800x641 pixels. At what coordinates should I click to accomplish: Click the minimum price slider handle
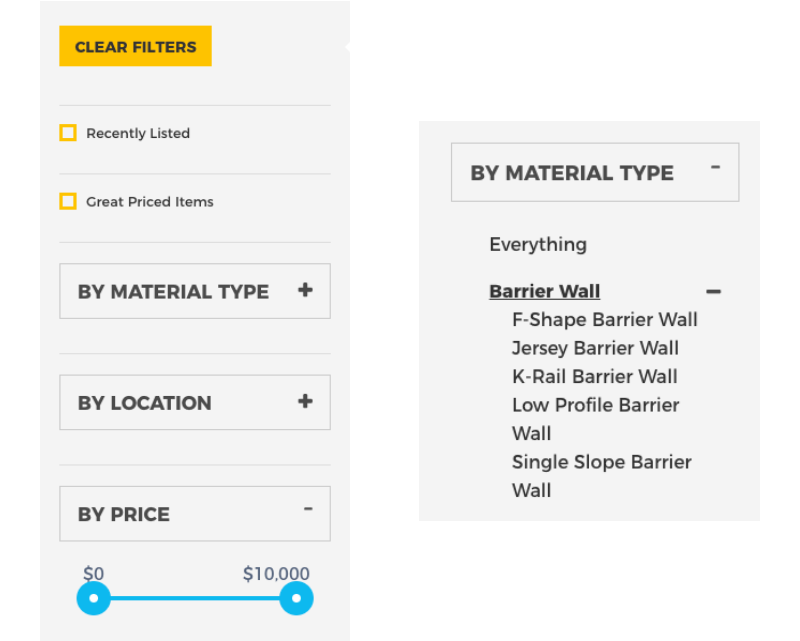tap(94, 599)
